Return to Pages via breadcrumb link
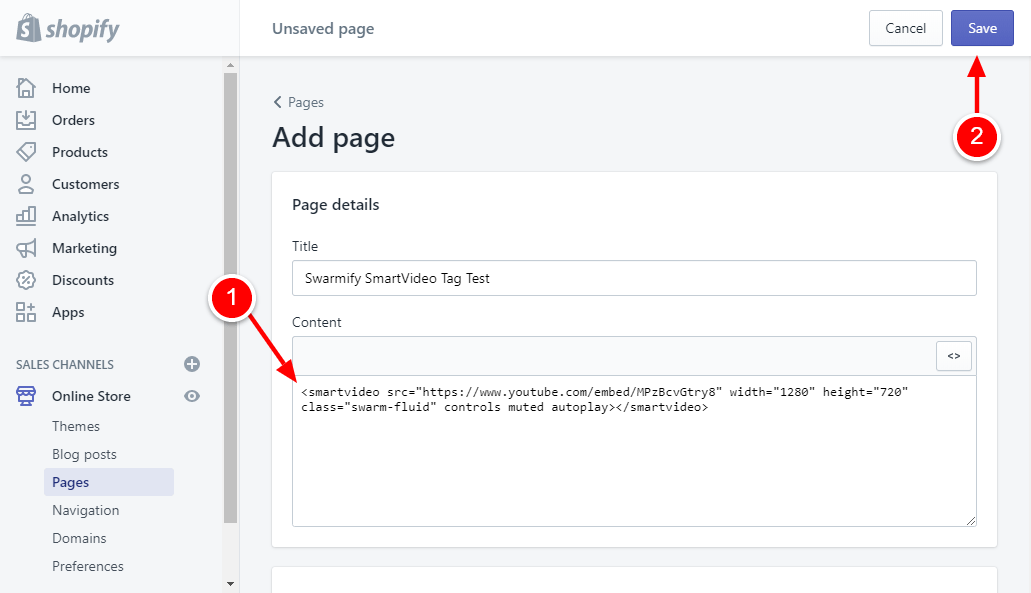Screen dimensions: 1031x593 (306, 102)
